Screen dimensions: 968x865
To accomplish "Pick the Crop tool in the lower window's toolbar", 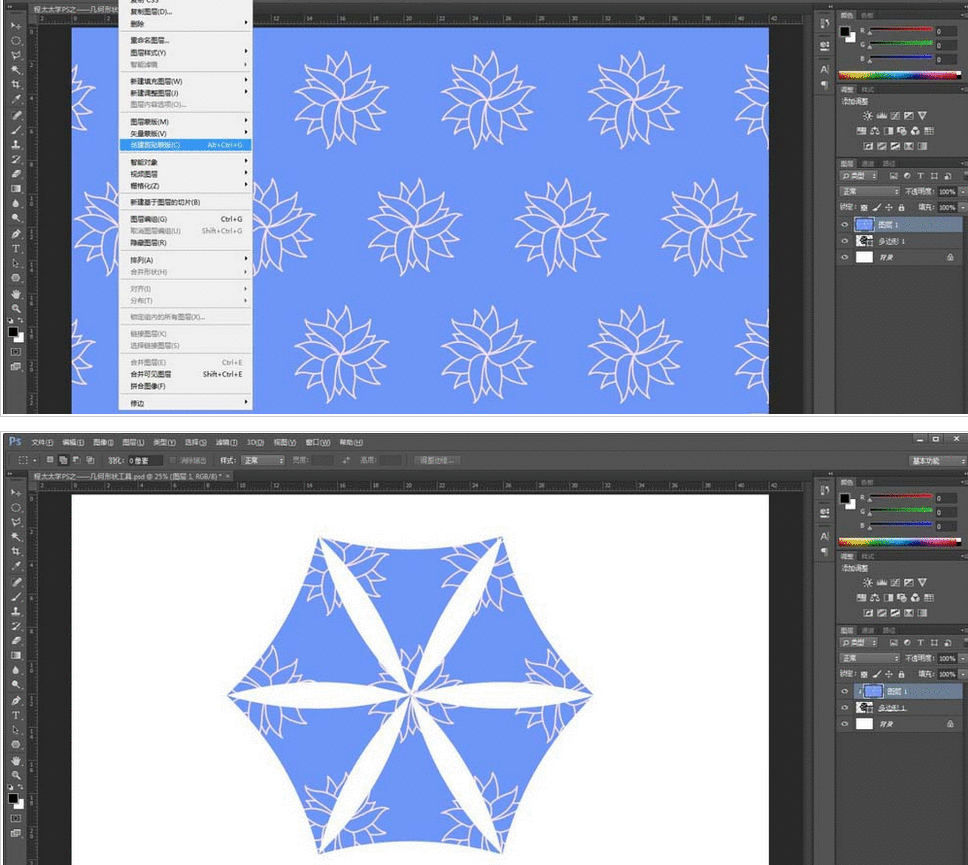I will click(x=16, y=551).
